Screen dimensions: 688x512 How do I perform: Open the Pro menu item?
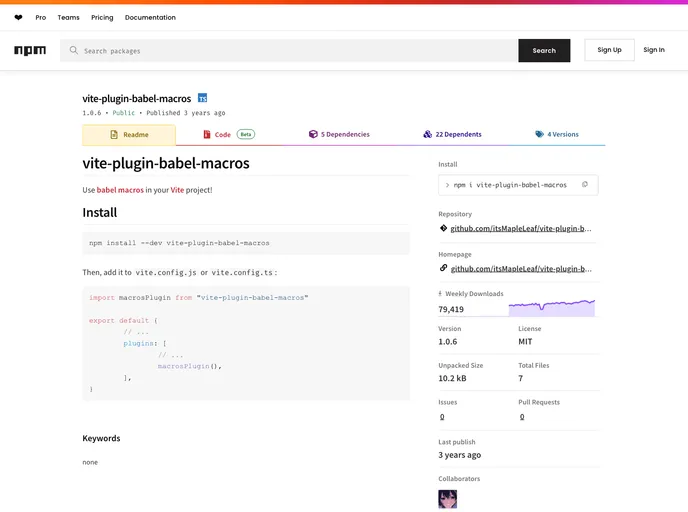tap(41, 18)
